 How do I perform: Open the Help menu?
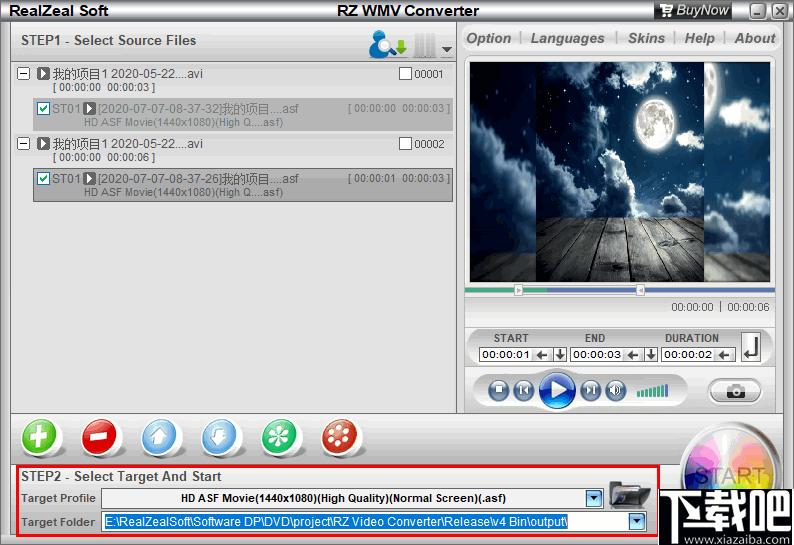(x=699, y=38)
